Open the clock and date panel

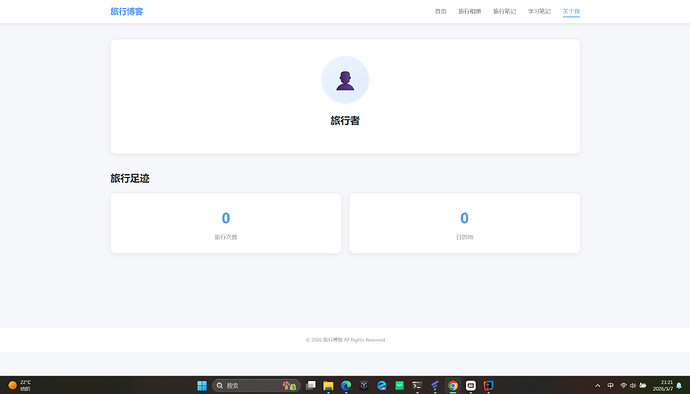click(663, 386)
